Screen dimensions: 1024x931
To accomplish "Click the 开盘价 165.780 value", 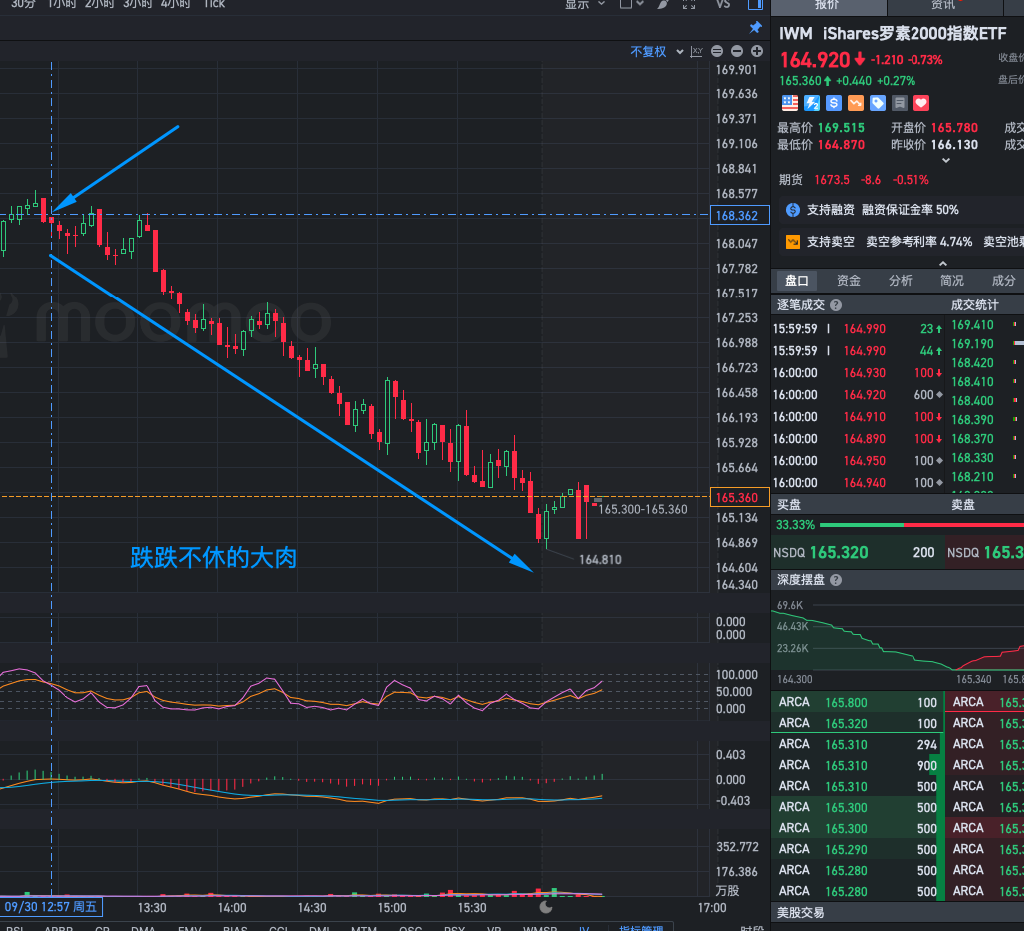I will (x=954, y=128).
